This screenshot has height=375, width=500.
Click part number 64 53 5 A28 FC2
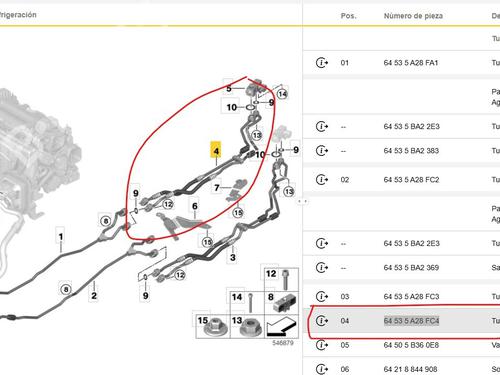[411, 180]
